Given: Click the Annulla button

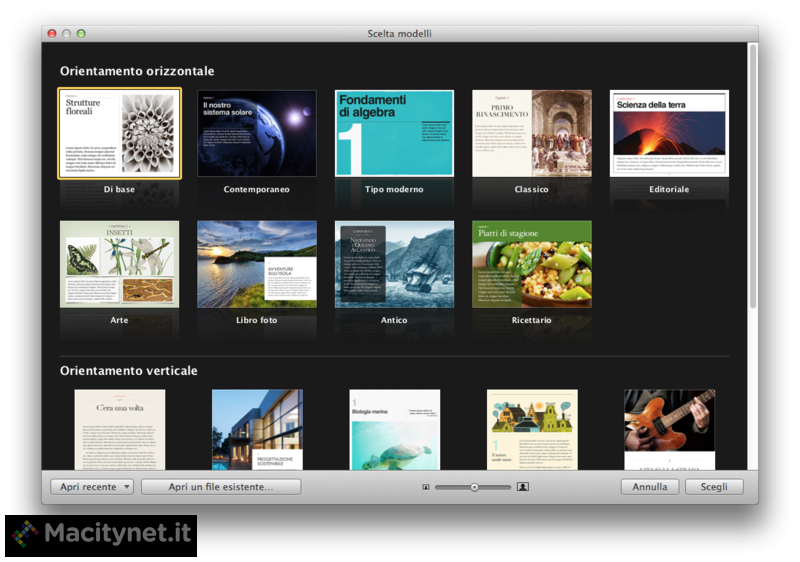Looking at the screenshot, I should pos(650,487).
